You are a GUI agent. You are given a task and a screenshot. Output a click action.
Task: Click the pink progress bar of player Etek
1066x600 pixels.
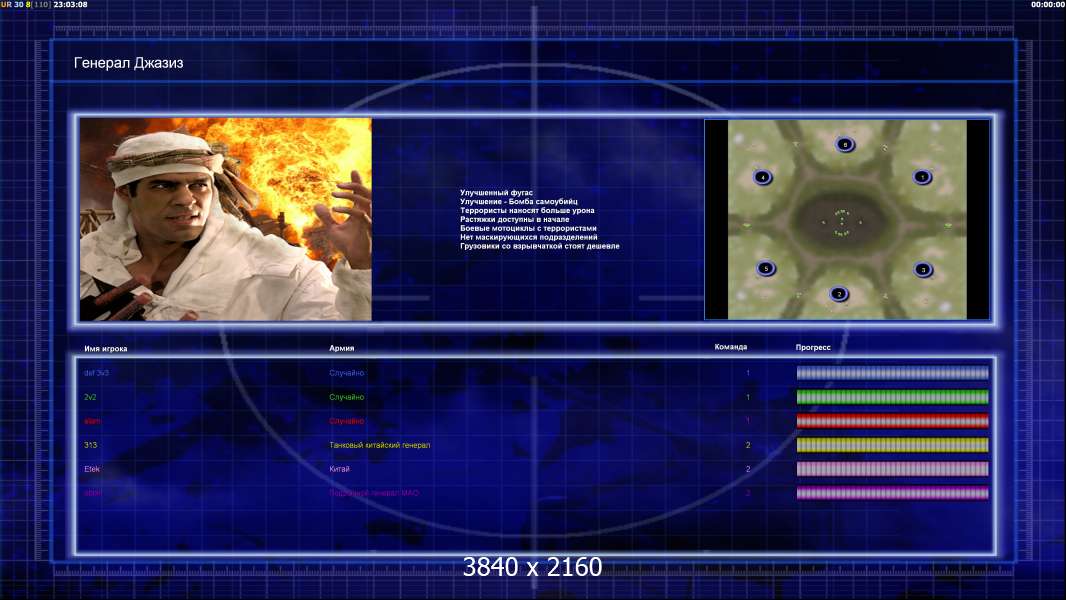tap(892, 469)
